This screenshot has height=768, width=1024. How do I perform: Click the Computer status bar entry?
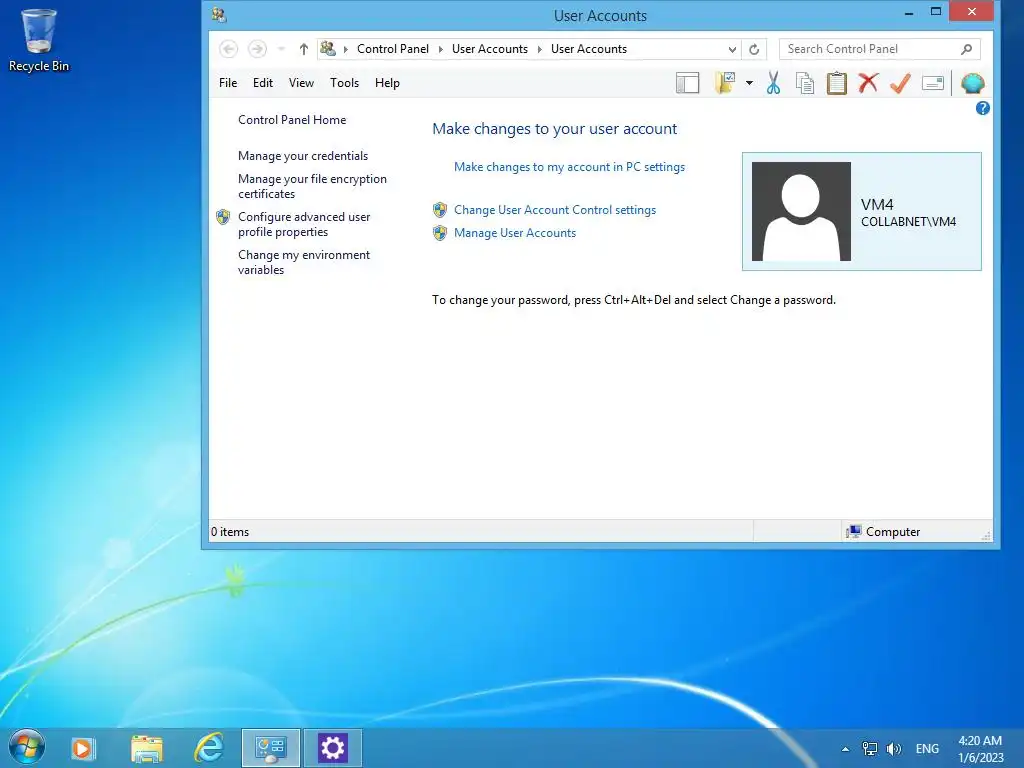883,532
